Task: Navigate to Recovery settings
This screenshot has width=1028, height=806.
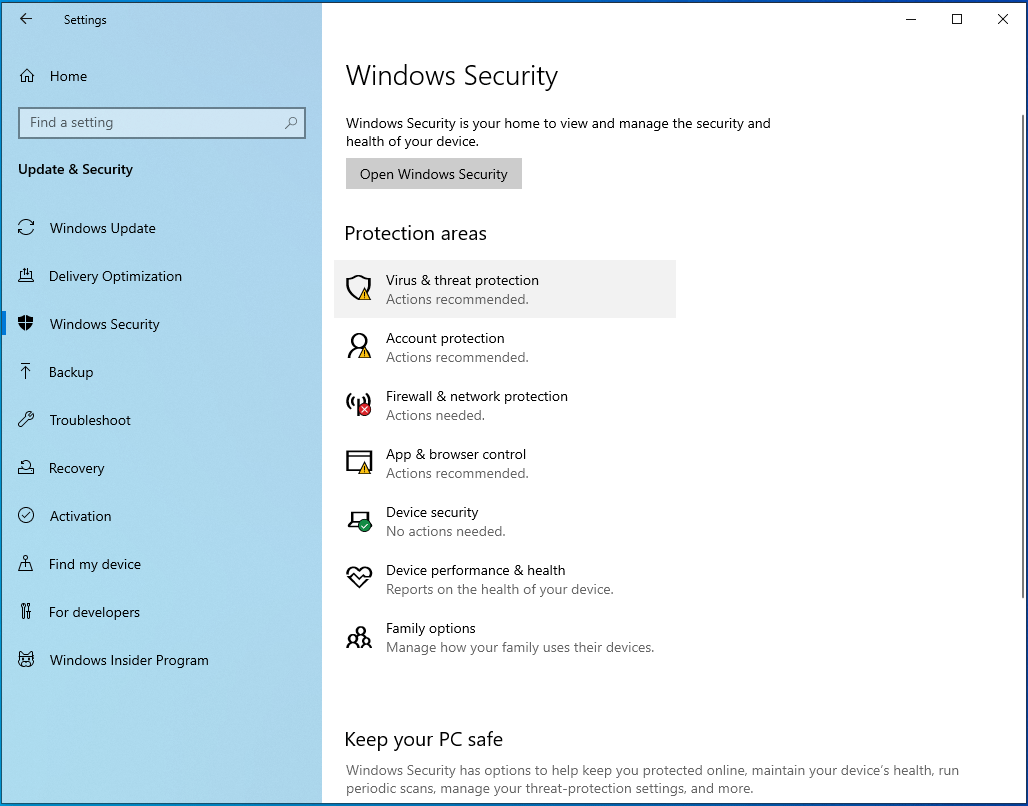Action: (x=76, y=468)
